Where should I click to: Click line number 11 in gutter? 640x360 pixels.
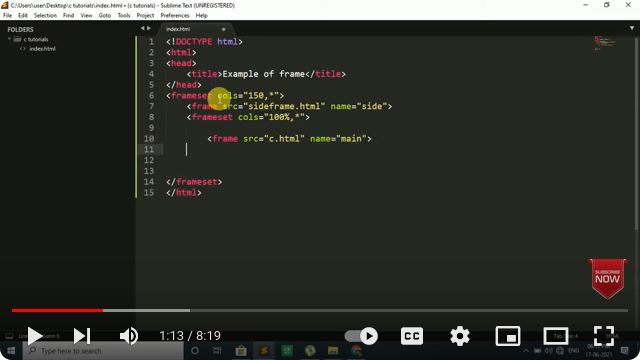point(149,149)
